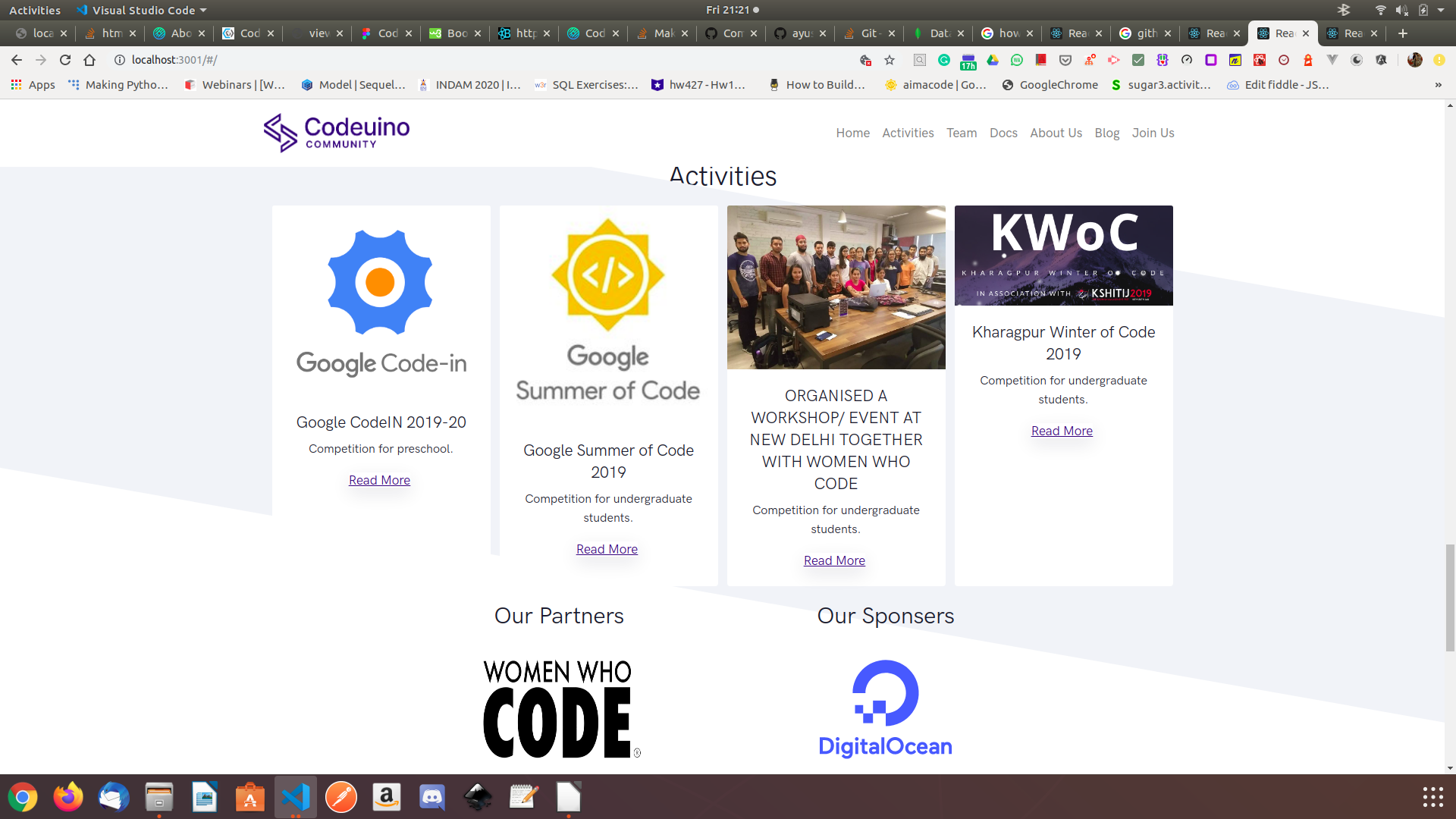
Task: Click the Codeuino Community logo
Action: click(x=336, y=133)
